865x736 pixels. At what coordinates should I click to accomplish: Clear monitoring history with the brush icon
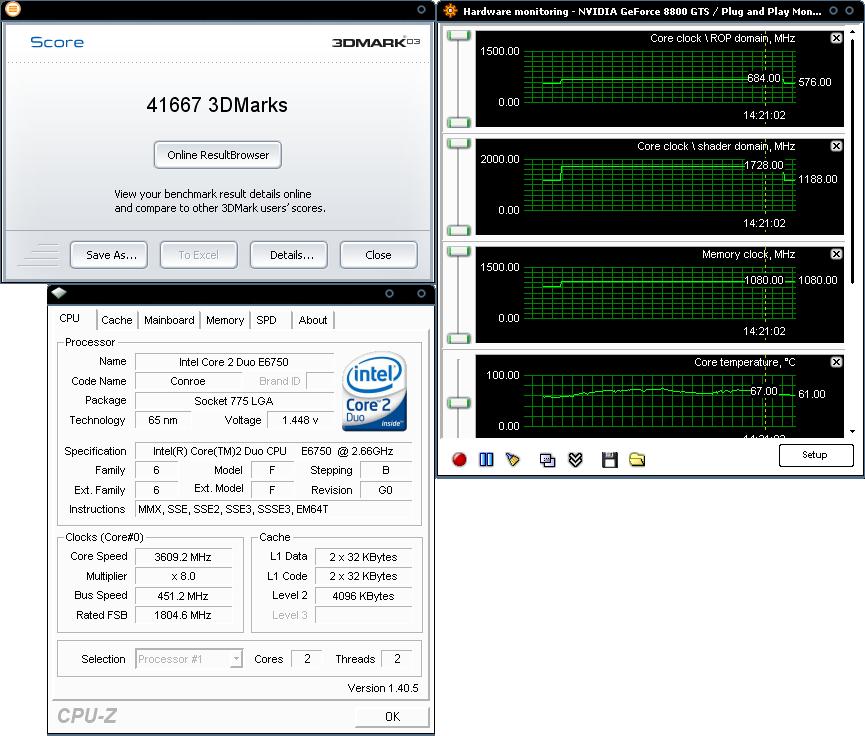point(512,460)
